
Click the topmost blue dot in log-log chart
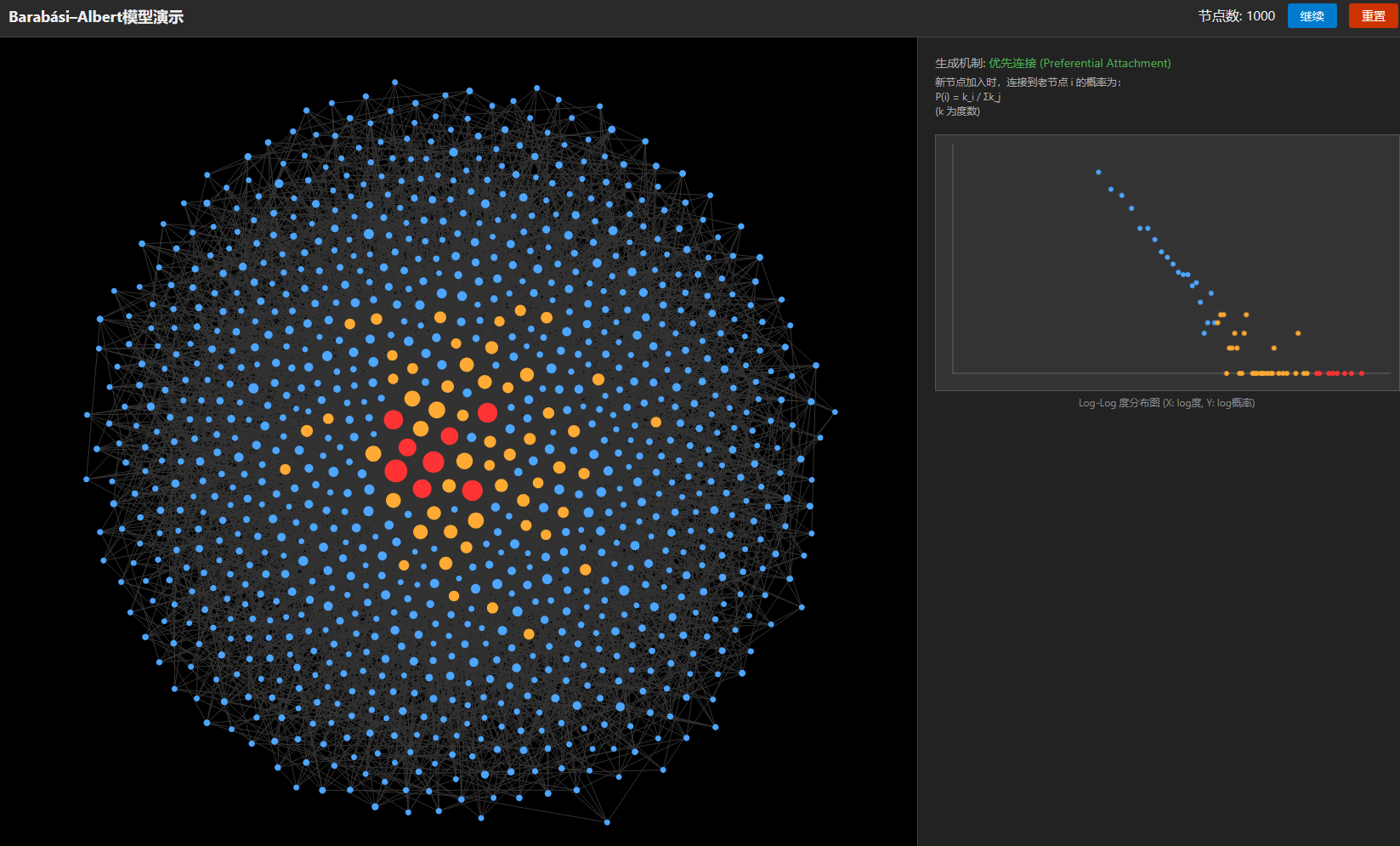tap(1098, 173)
